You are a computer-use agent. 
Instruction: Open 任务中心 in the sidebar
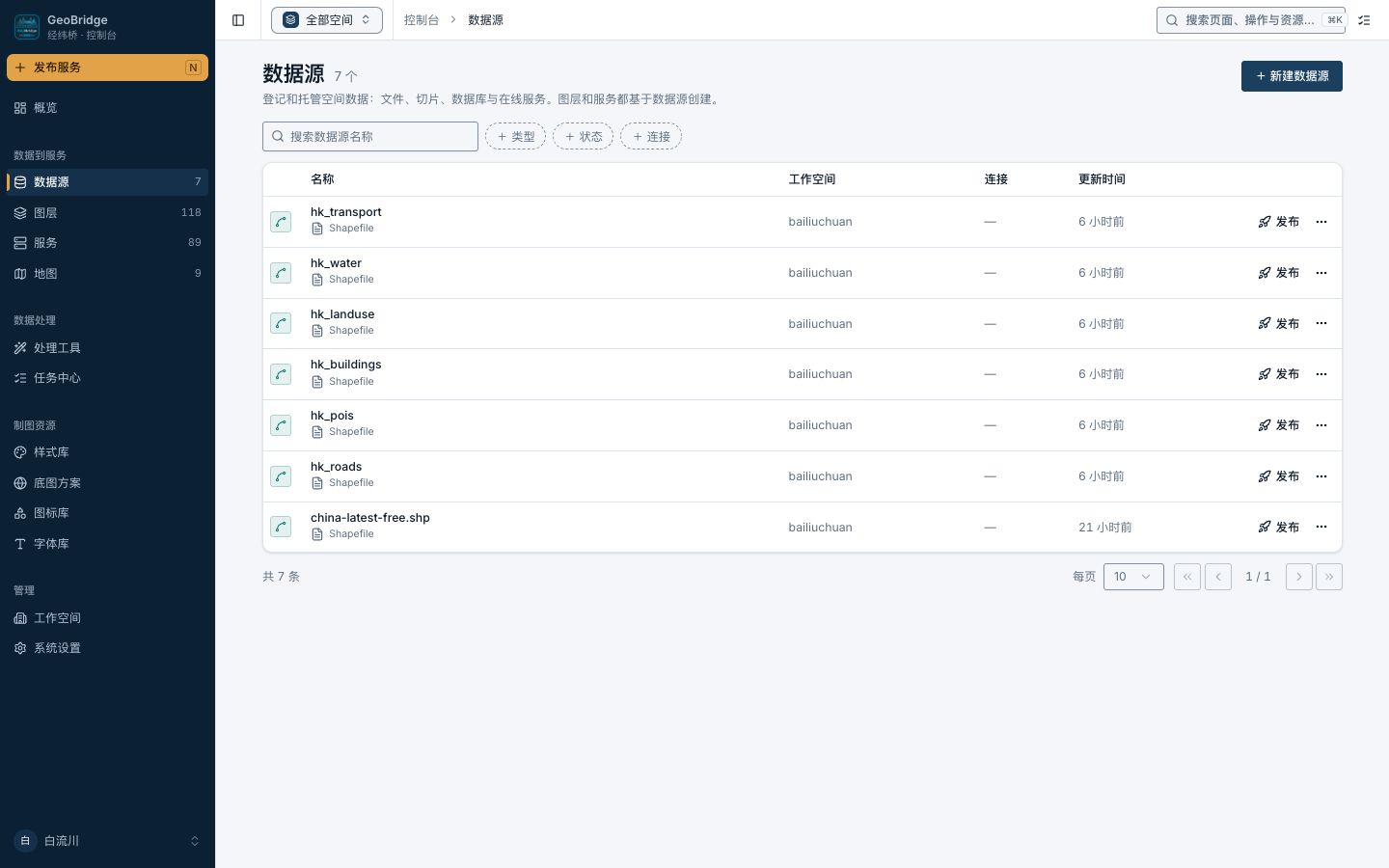[x=107, y=378]
